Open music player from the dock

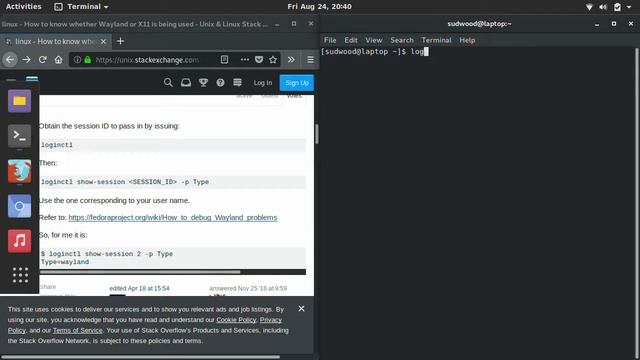[19, 241]
